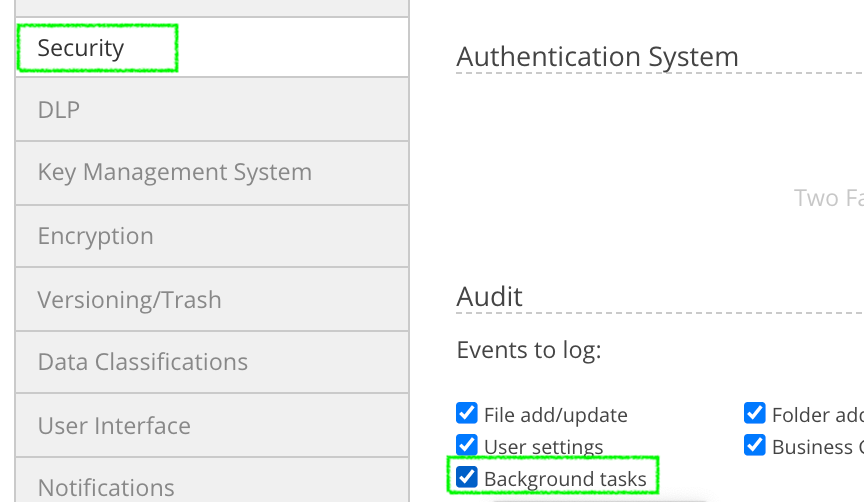This screenshot has width=864, height=502.
Task: Click the 'File add/update' label text
Action: [555, 415]
